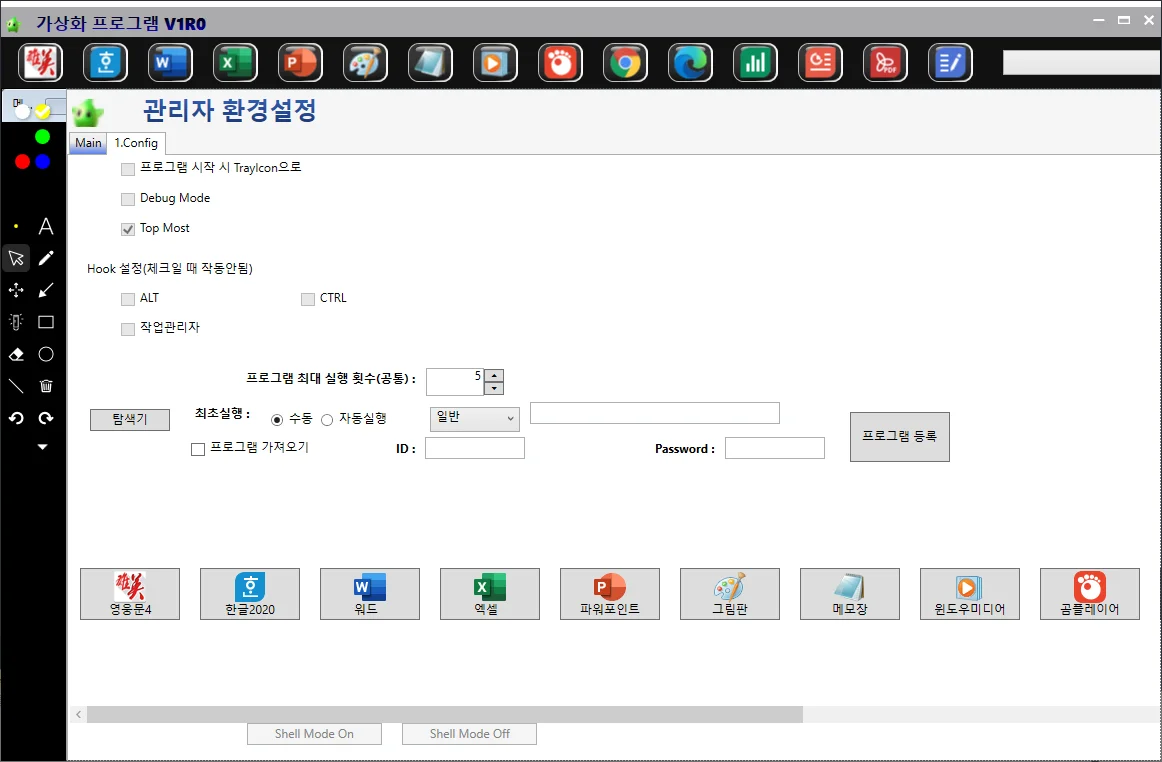
Task: Check the 프로그램 가져오기 checkbox
Action: click(x=198, y=449)
